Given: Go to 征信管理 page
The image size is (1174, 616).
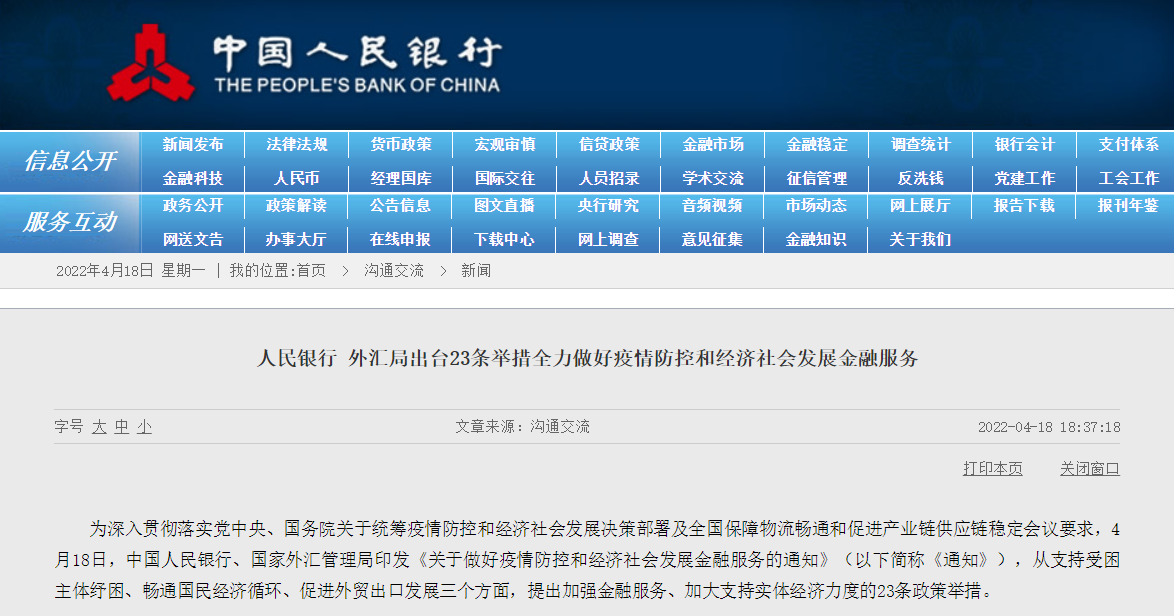Looking at the screenshot, I should coord(817,178).
